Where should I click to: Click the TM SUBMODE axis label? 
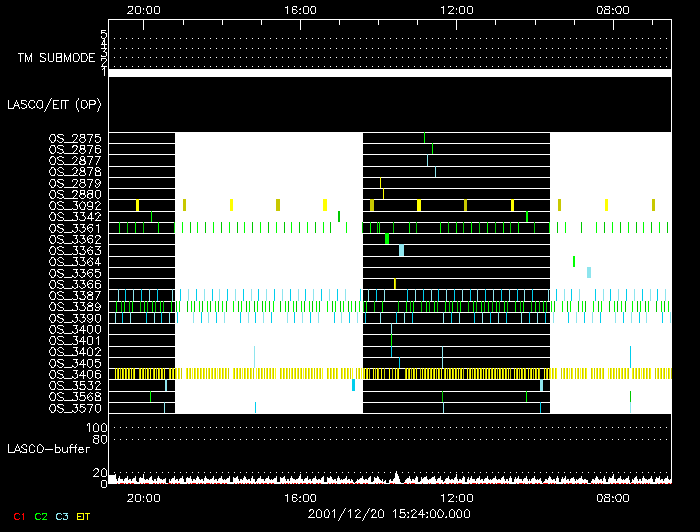pyautogui.click(x=56, y=57)
